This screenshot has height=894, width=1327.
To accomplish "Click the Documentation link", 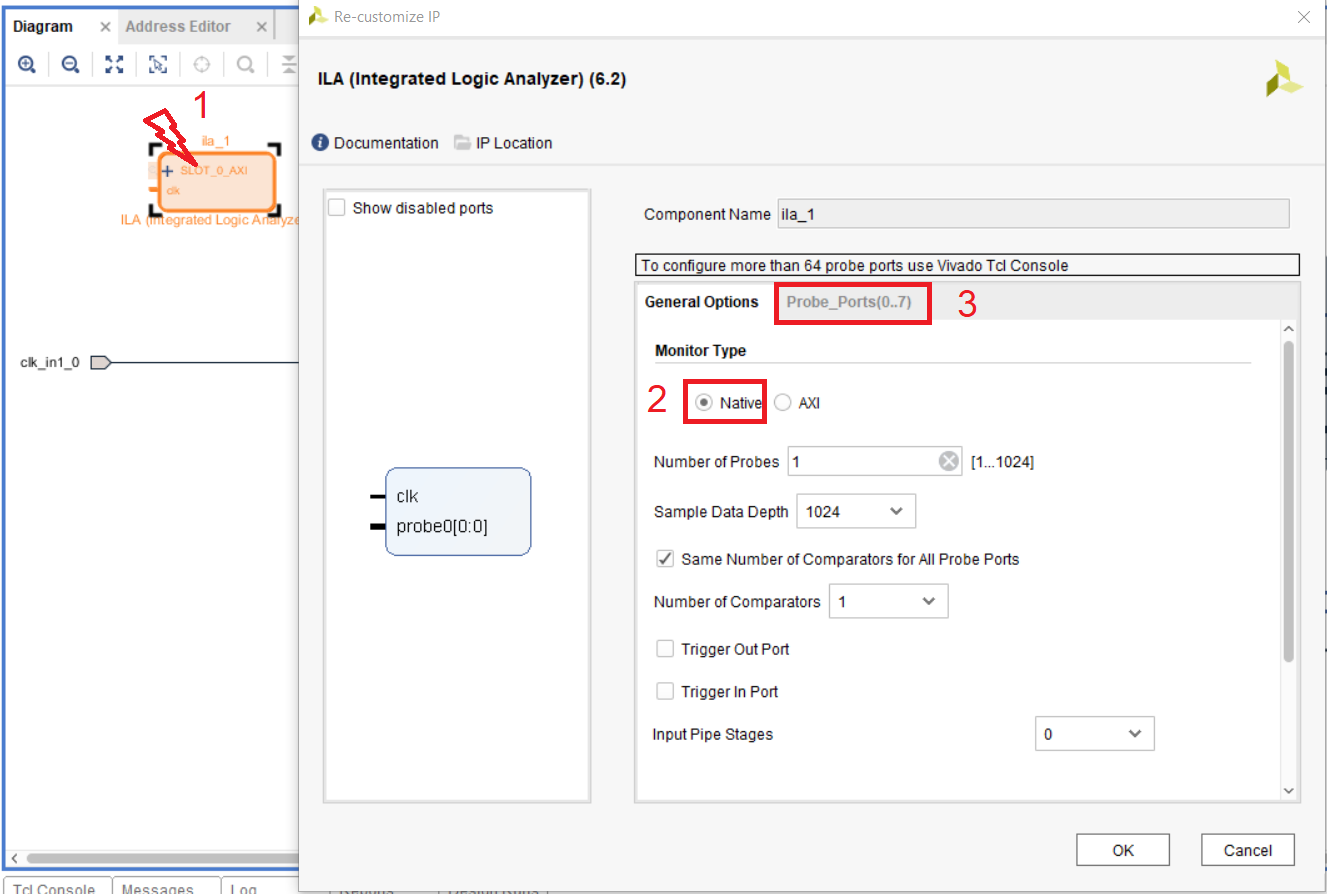I will click(x=386, y=143).
